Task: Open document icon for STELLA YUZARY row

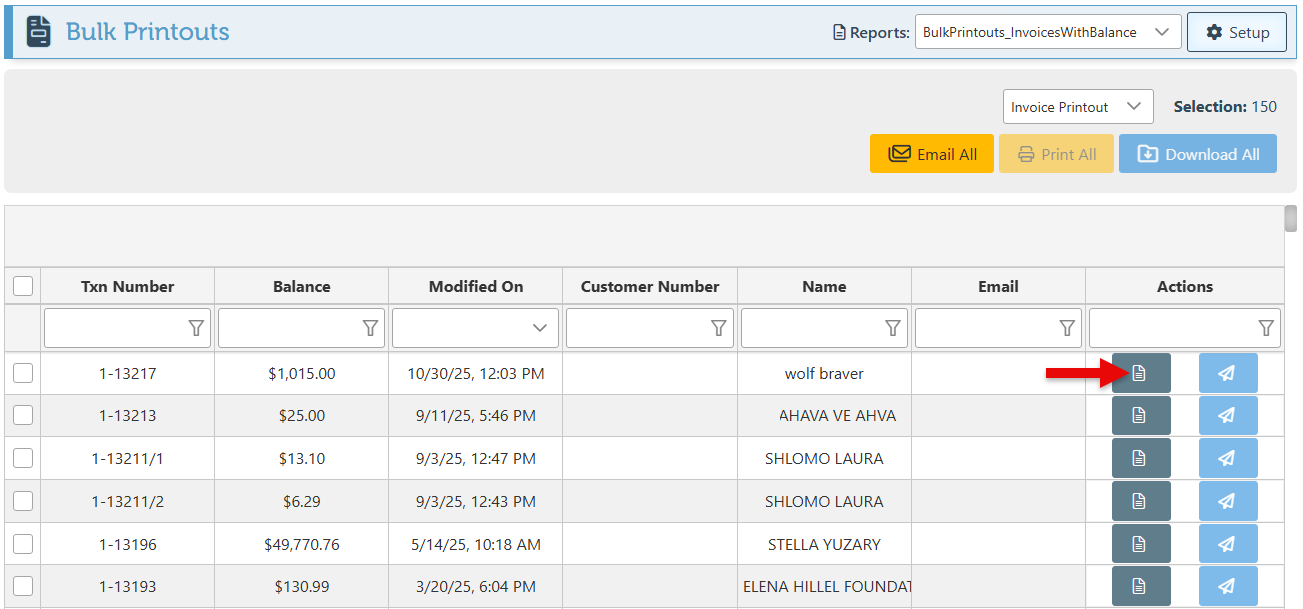Action: [x=1140, y=544]
